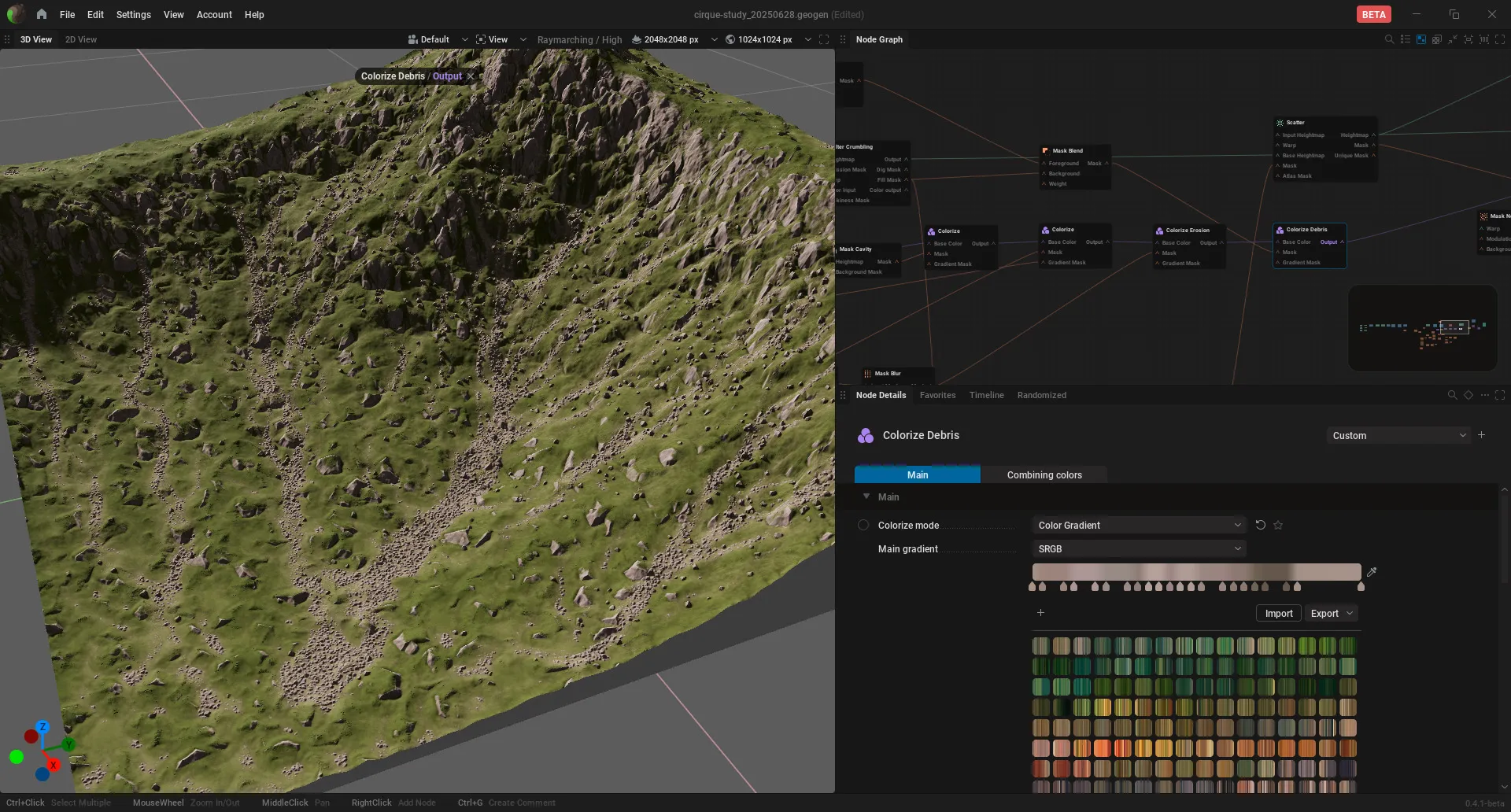
Task: Click the zoom-to-100 icon in Node Graph
Action: [1484, 39]
